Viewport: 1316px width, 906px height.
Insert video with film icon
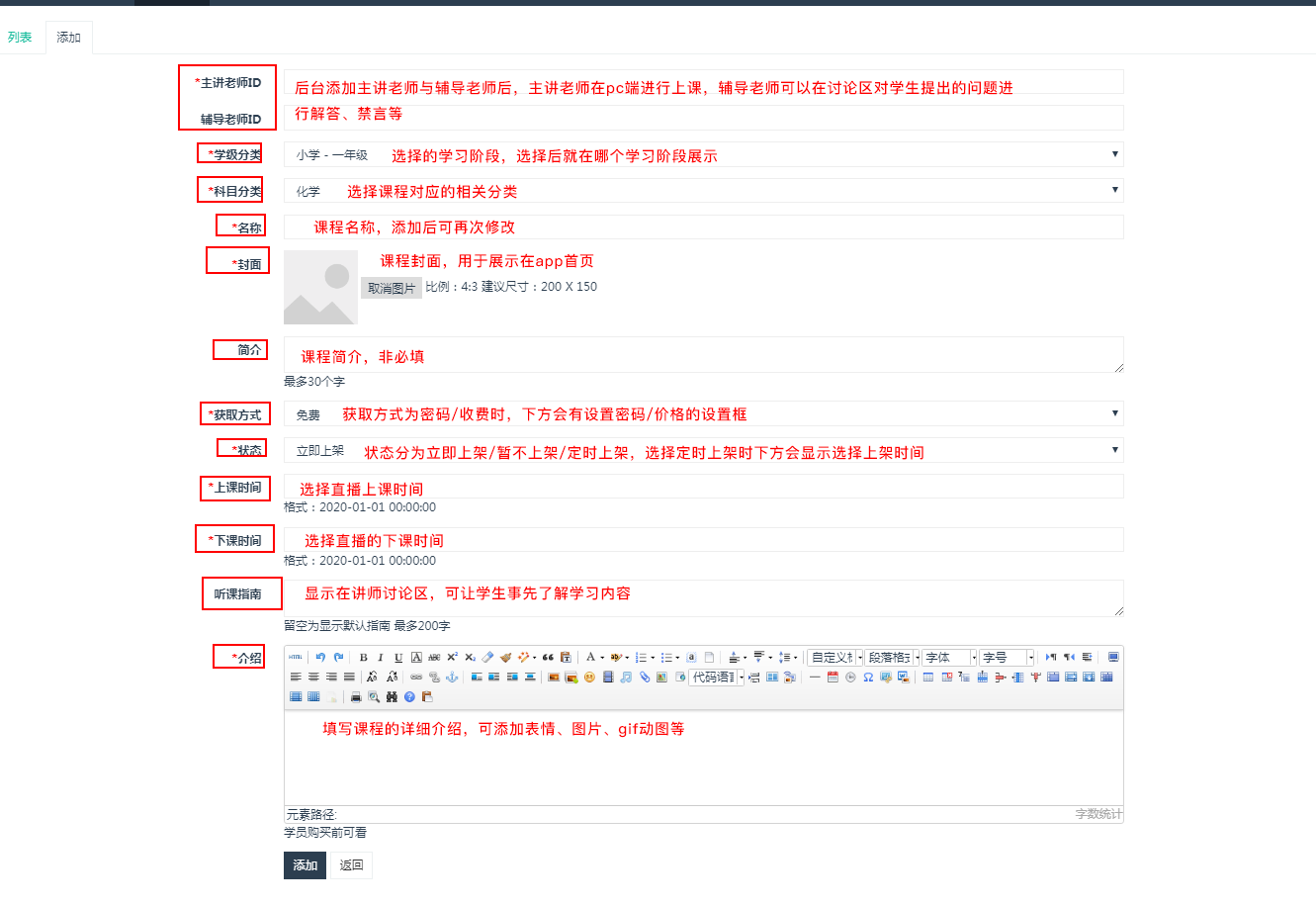pos(608,677)
